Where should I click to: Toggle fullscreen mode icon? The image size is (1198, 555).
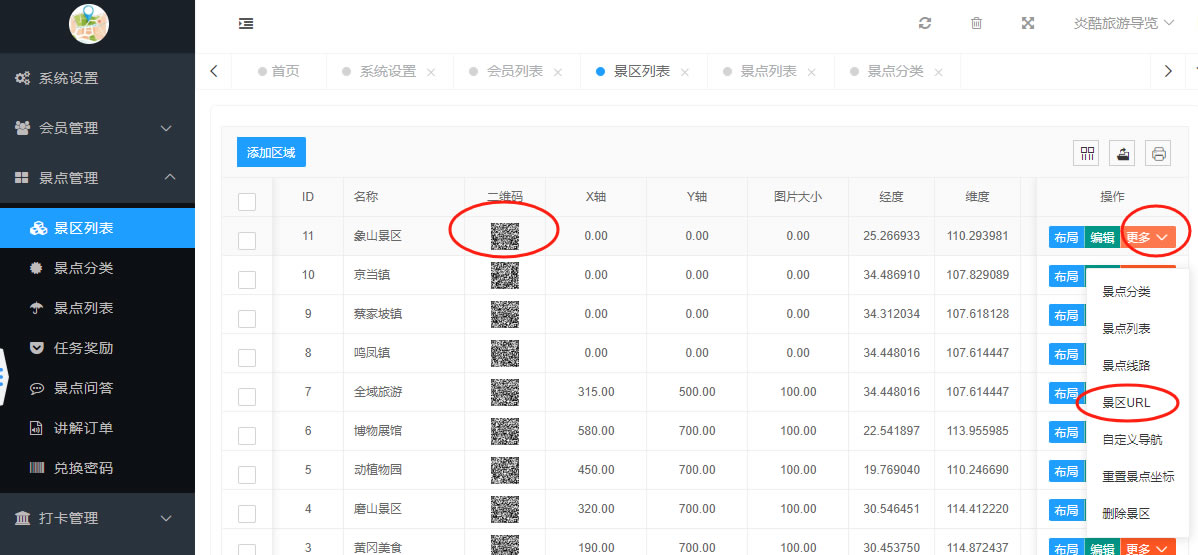[1027, 23]
